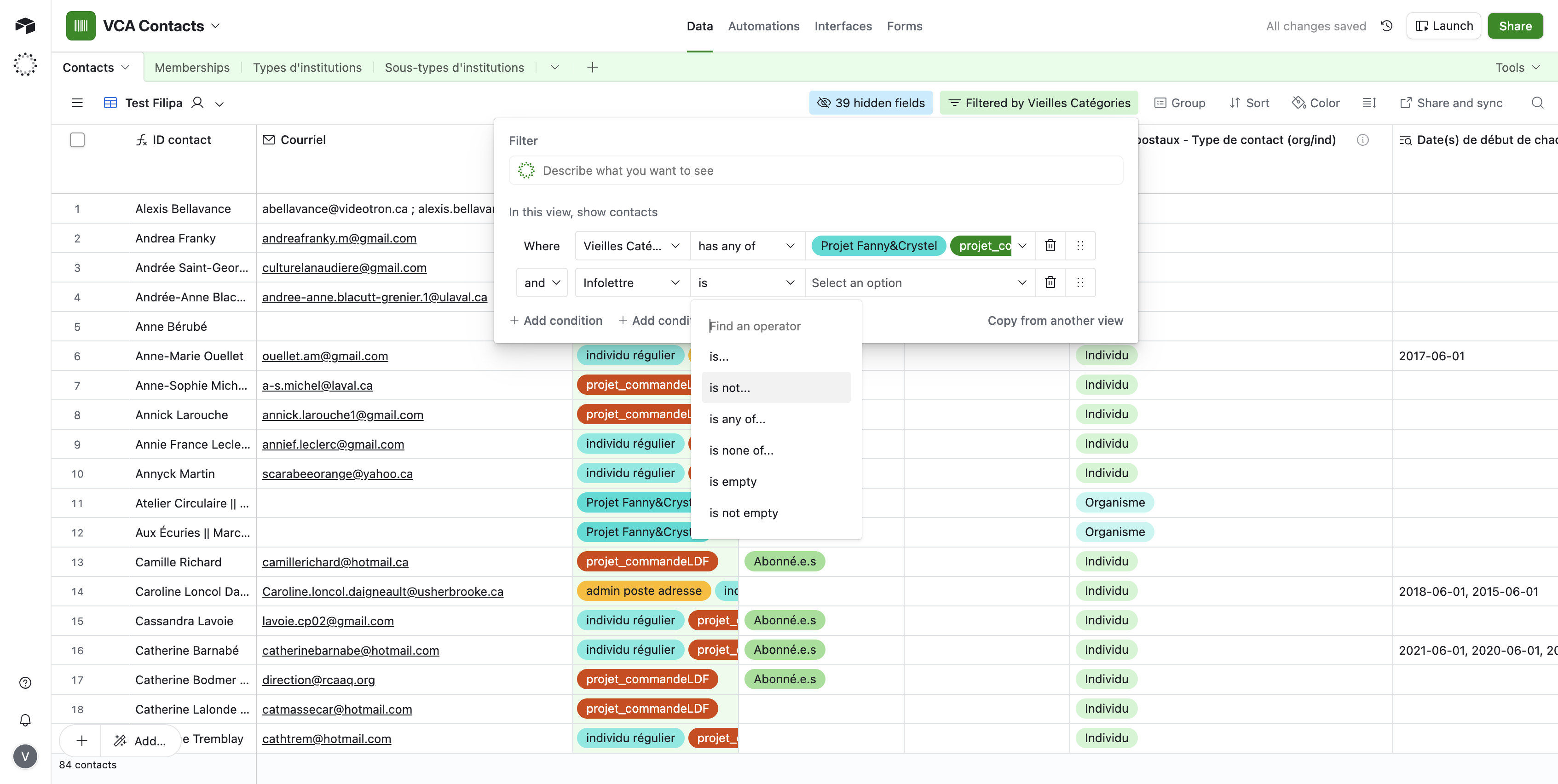Open the row height icon
The width and height of the screenshot is (1558, 784).
(1369, 103)
